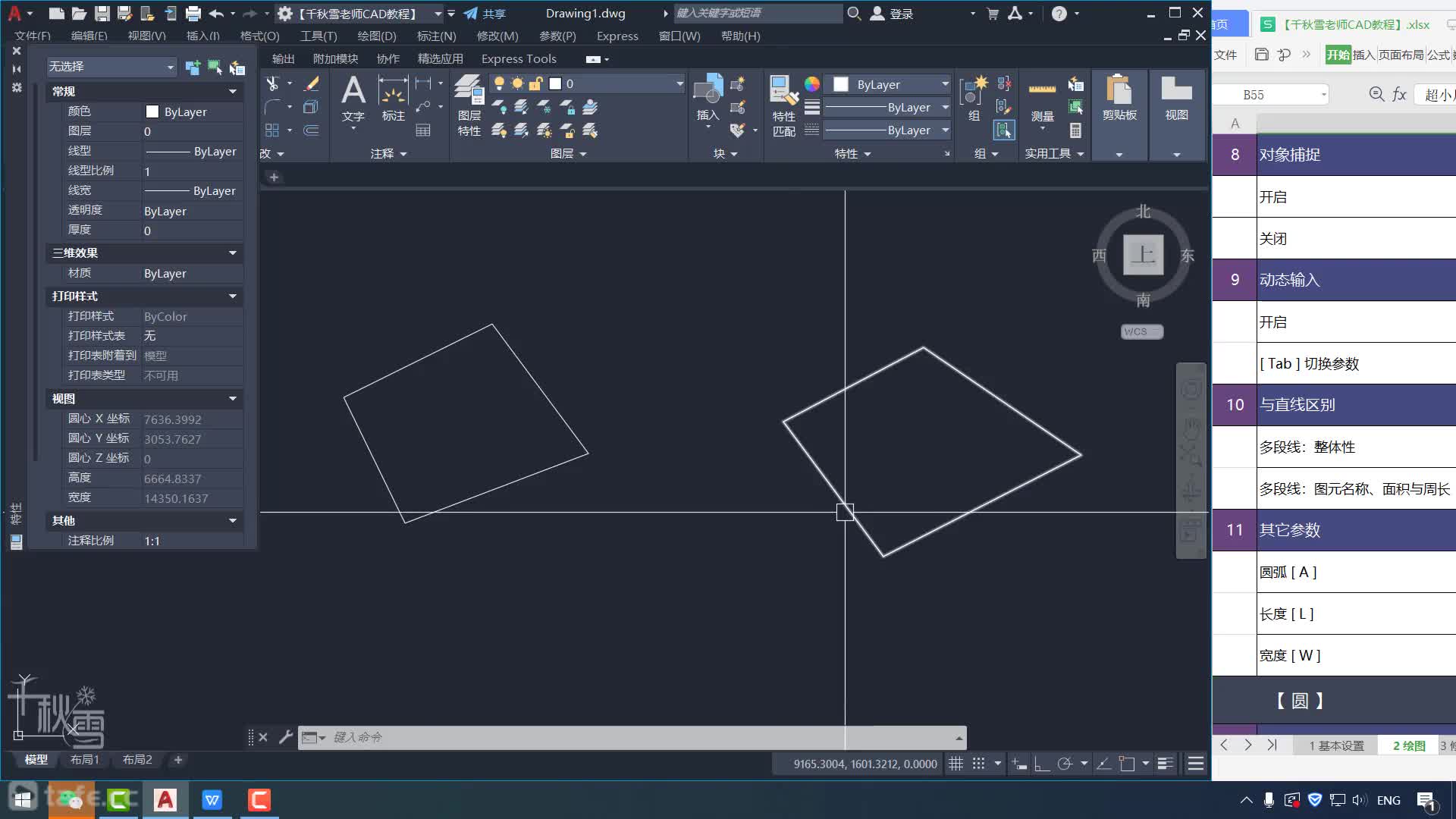
Task: Click the 共享 share button
Action: [485, 14]
